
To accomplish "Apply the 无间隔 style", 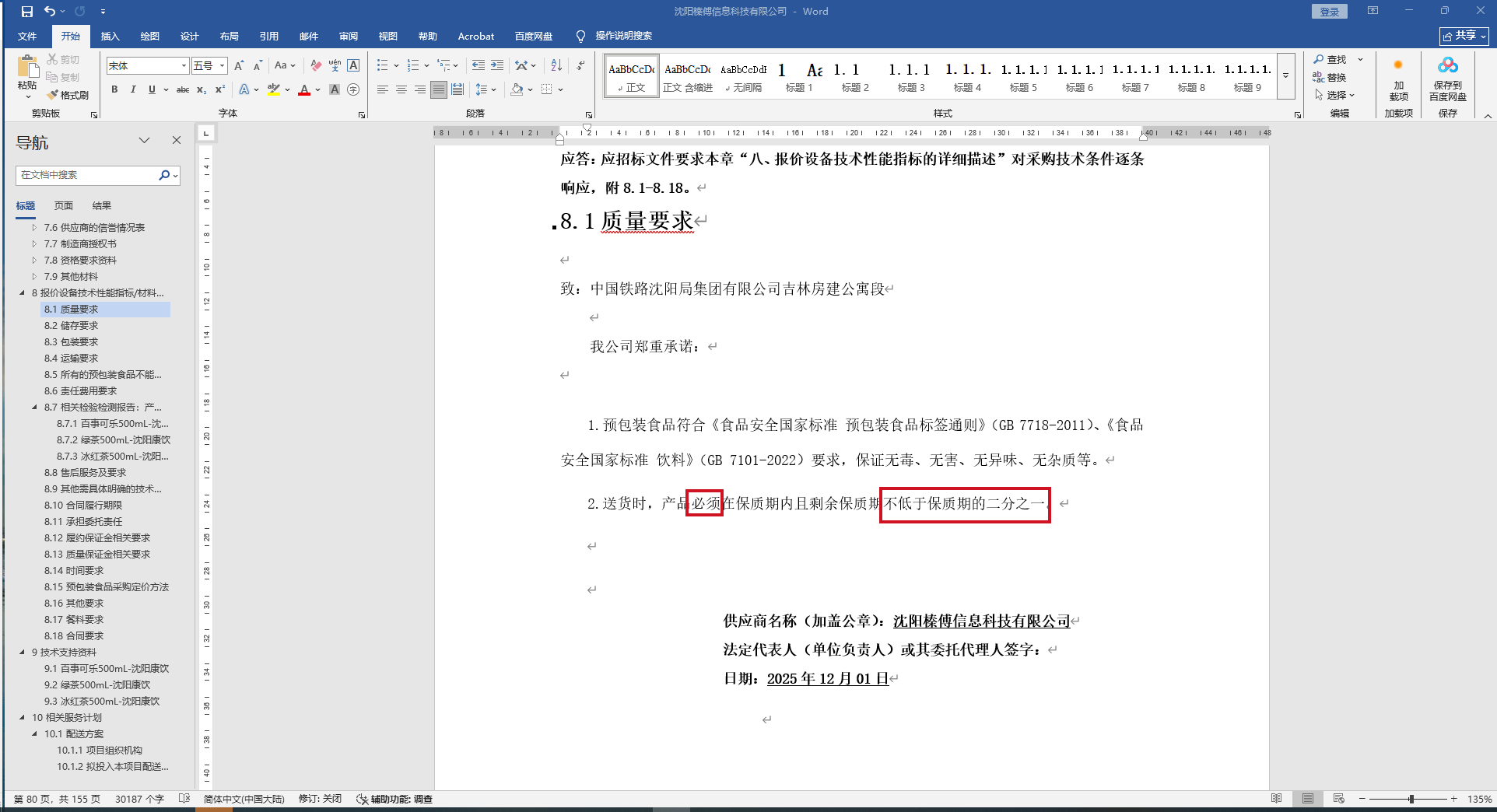I will (743, 76).
